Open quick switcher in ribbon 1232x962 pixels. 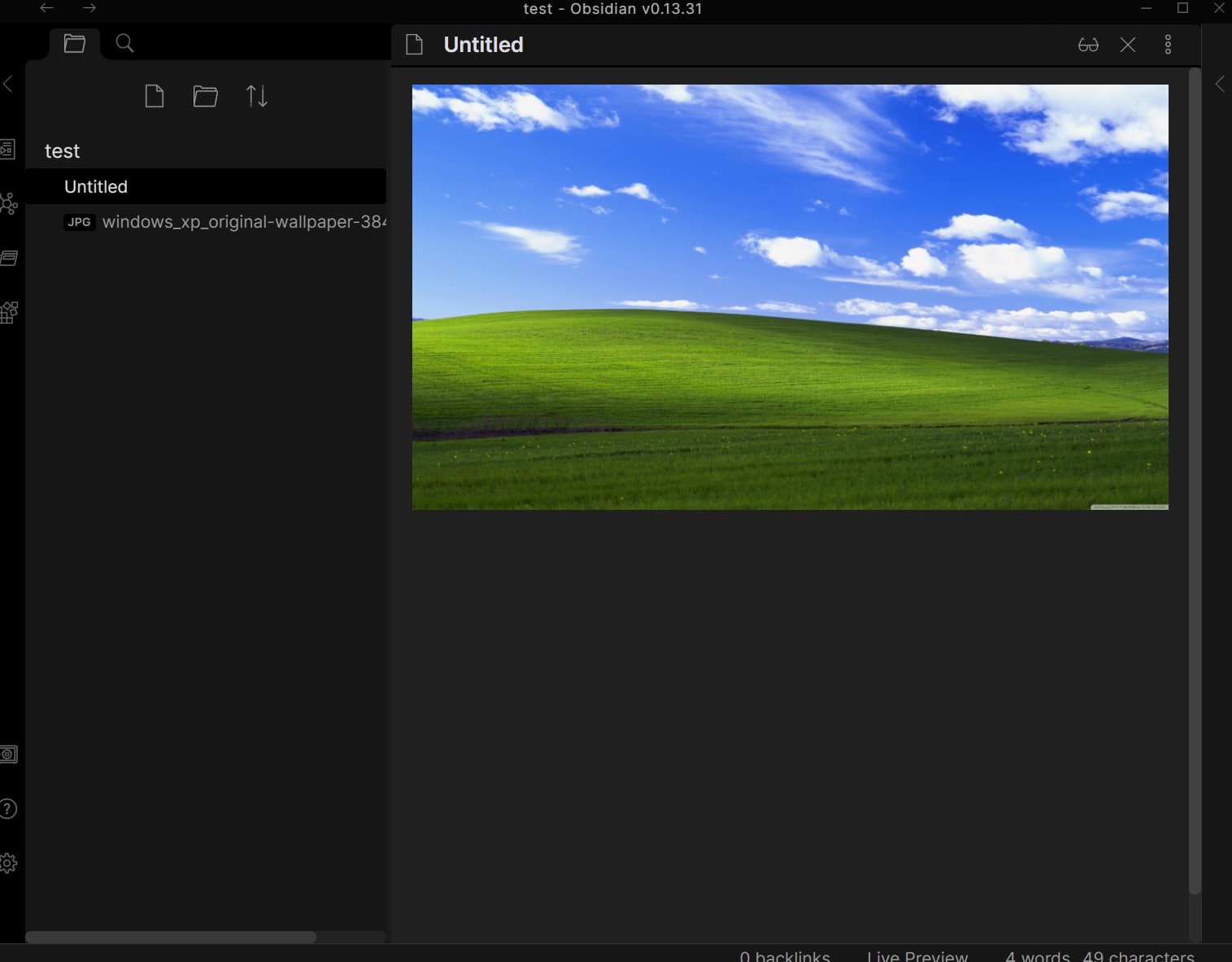tap(7, 149)
